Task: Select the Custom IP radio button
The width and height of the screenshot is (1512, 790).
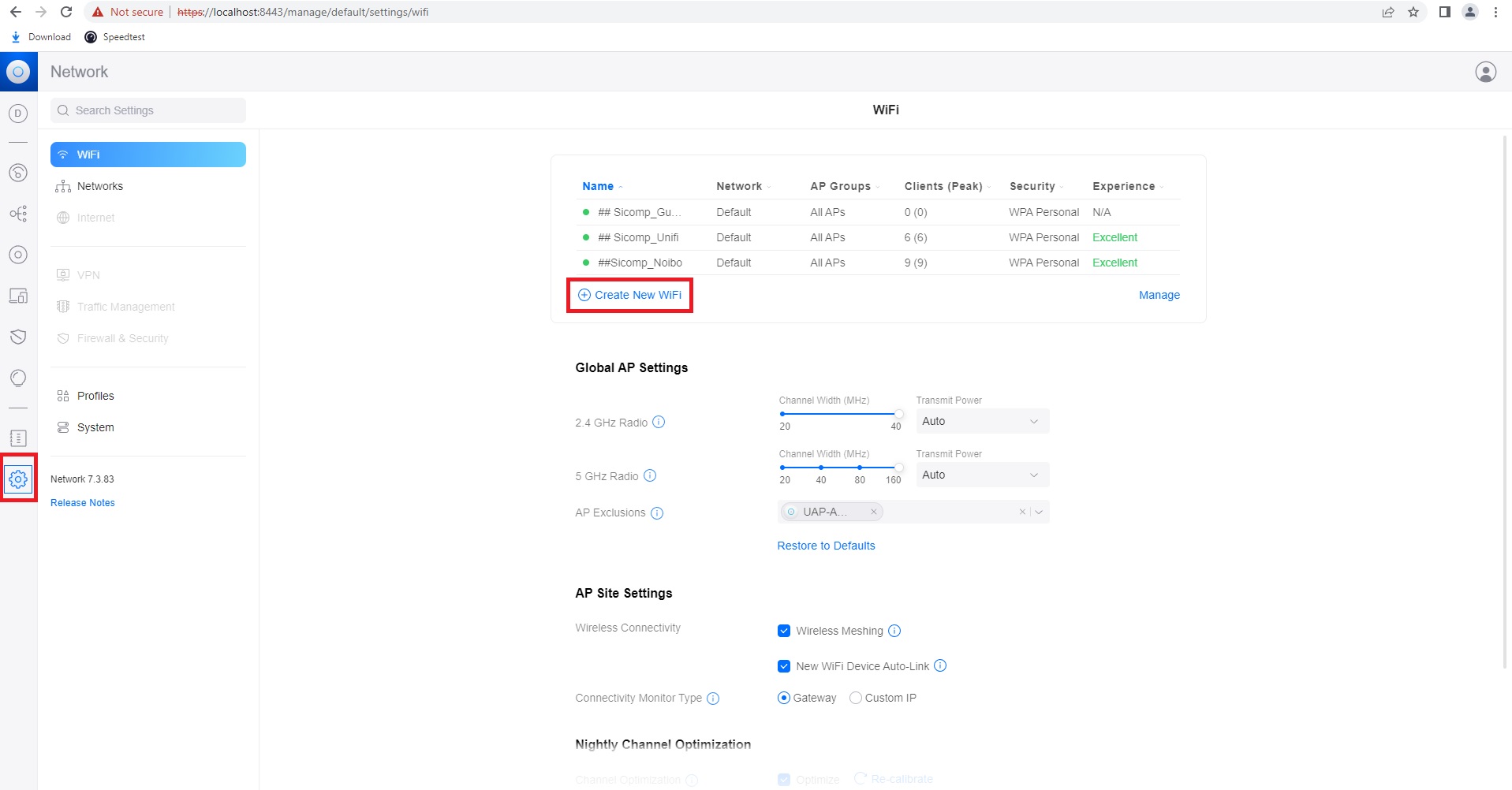Action: click(855, 698)
